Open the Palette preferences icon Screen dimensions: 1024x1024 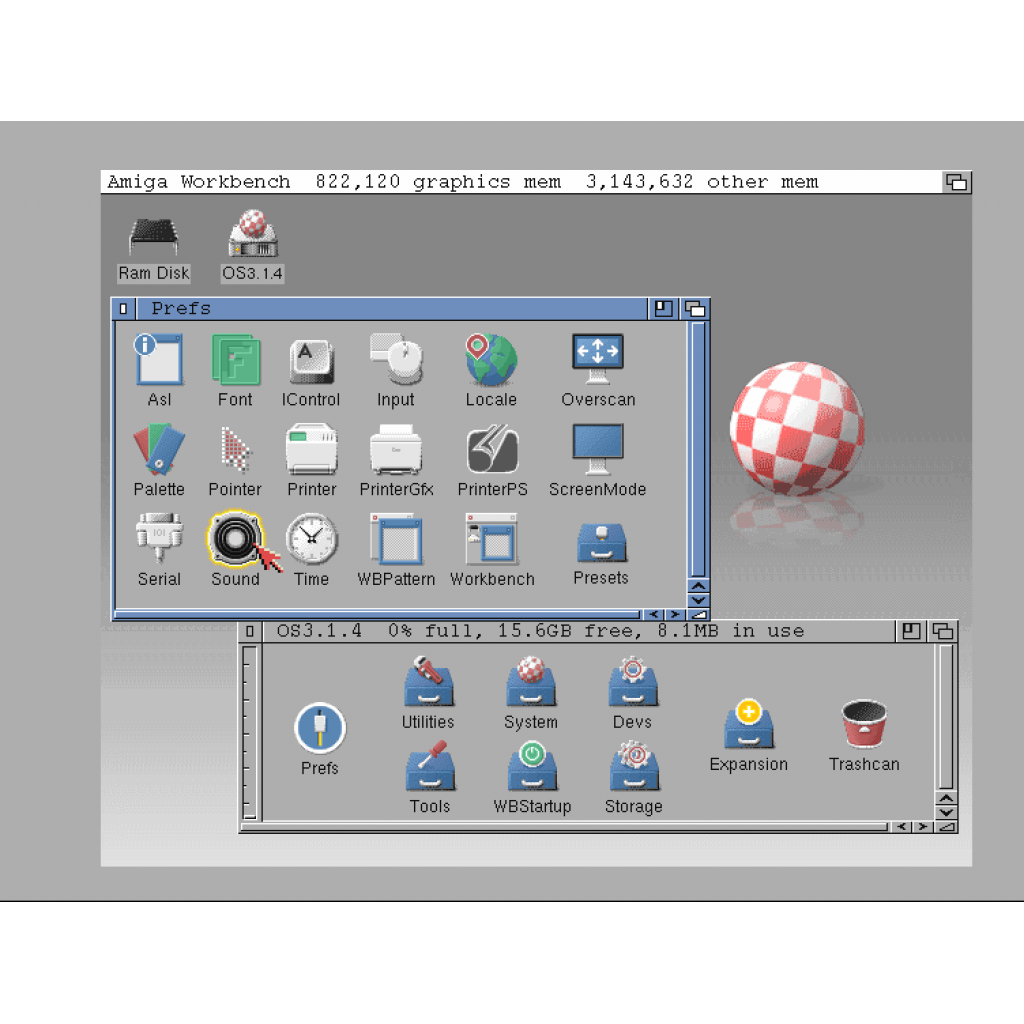tap(159, 450)
